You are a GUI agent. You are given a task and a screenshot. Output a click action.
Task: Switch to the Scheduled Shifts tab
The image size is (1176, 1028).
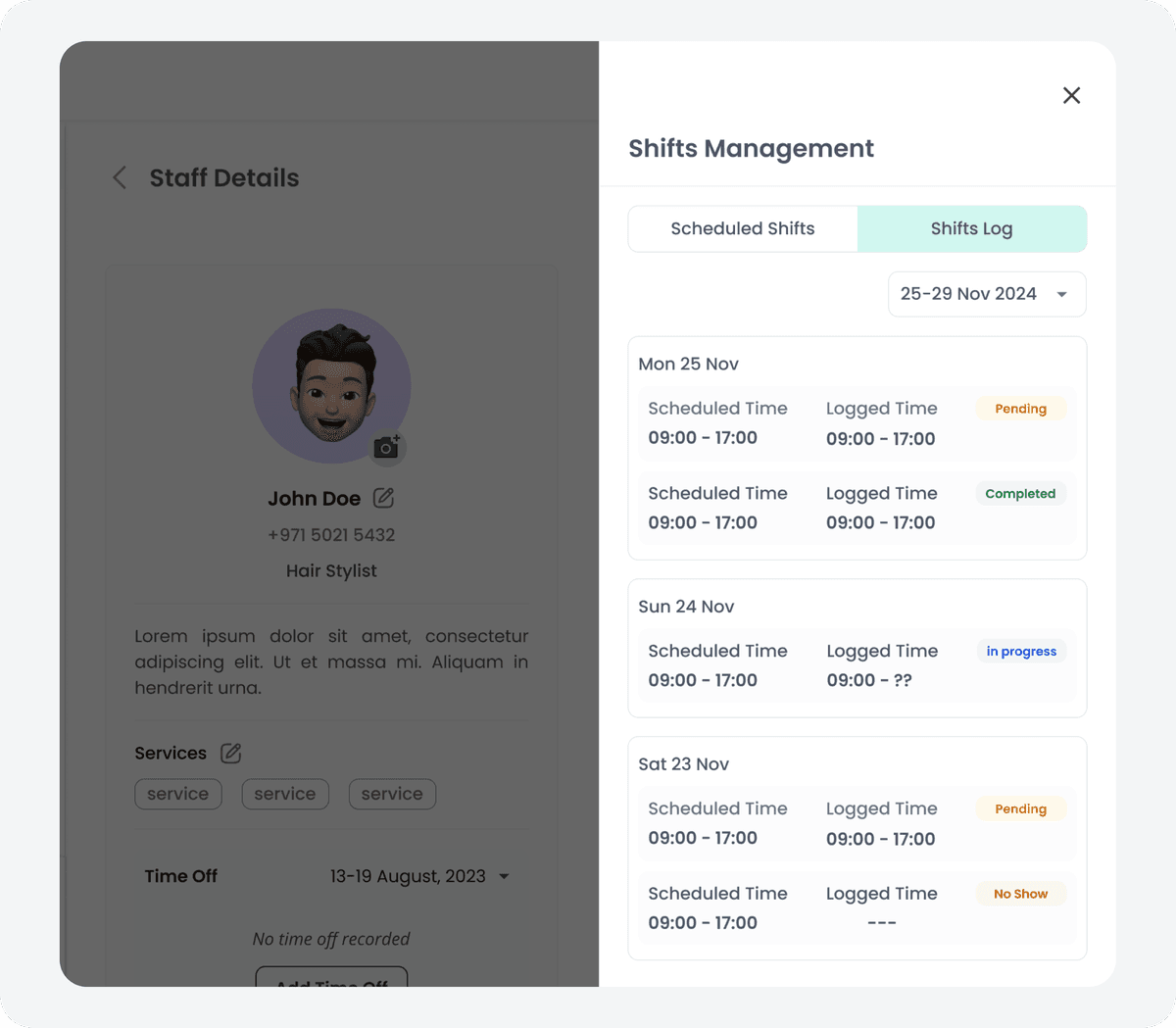click(743, 228)
